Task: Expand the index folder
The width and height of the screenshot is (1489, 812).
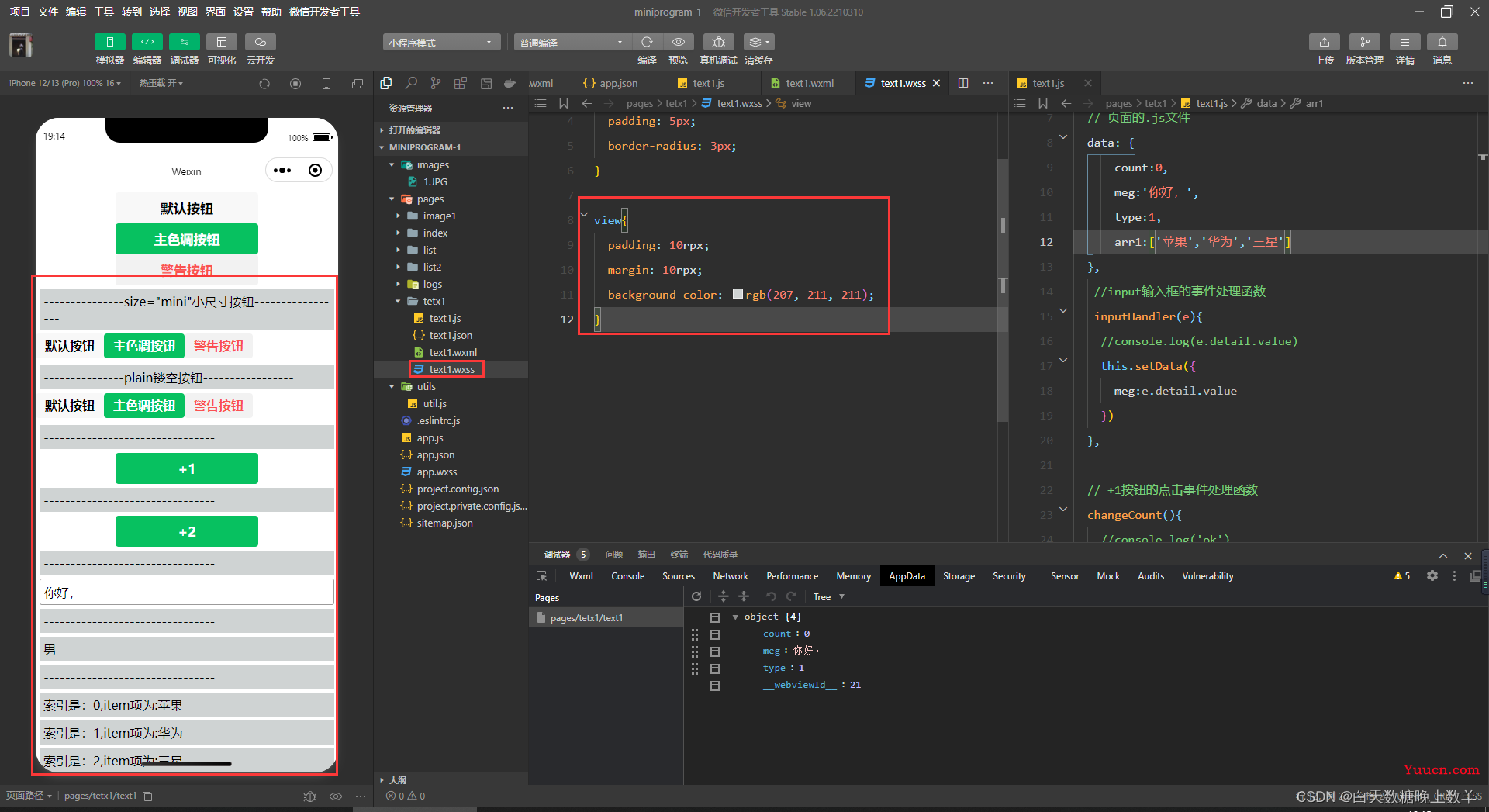Action: (398, 233)
